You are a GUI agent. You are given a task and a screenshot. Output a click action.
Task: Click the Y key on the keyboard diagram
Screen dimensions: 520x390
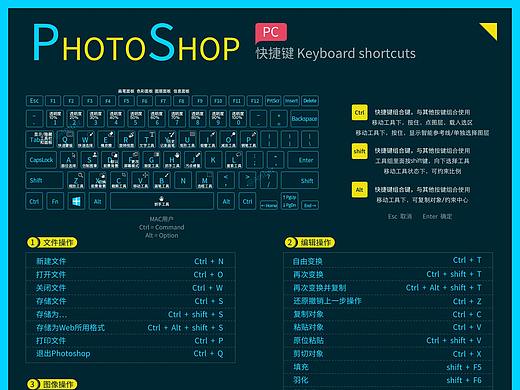click(167, 139)
